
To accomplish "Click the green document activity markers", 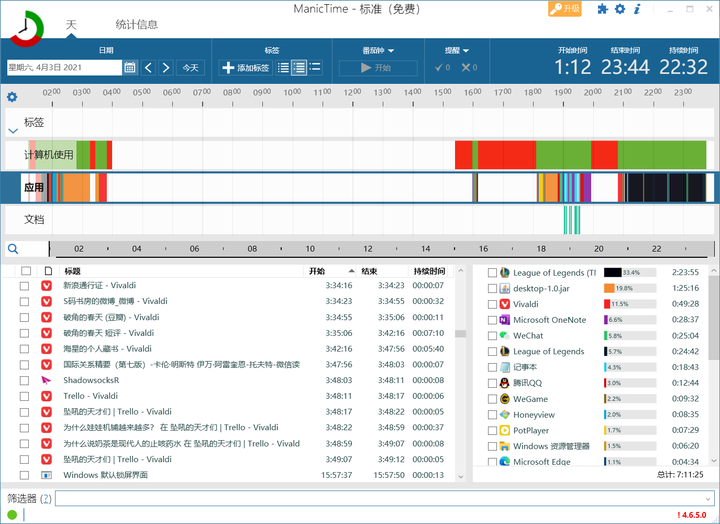I will (572, 220).
